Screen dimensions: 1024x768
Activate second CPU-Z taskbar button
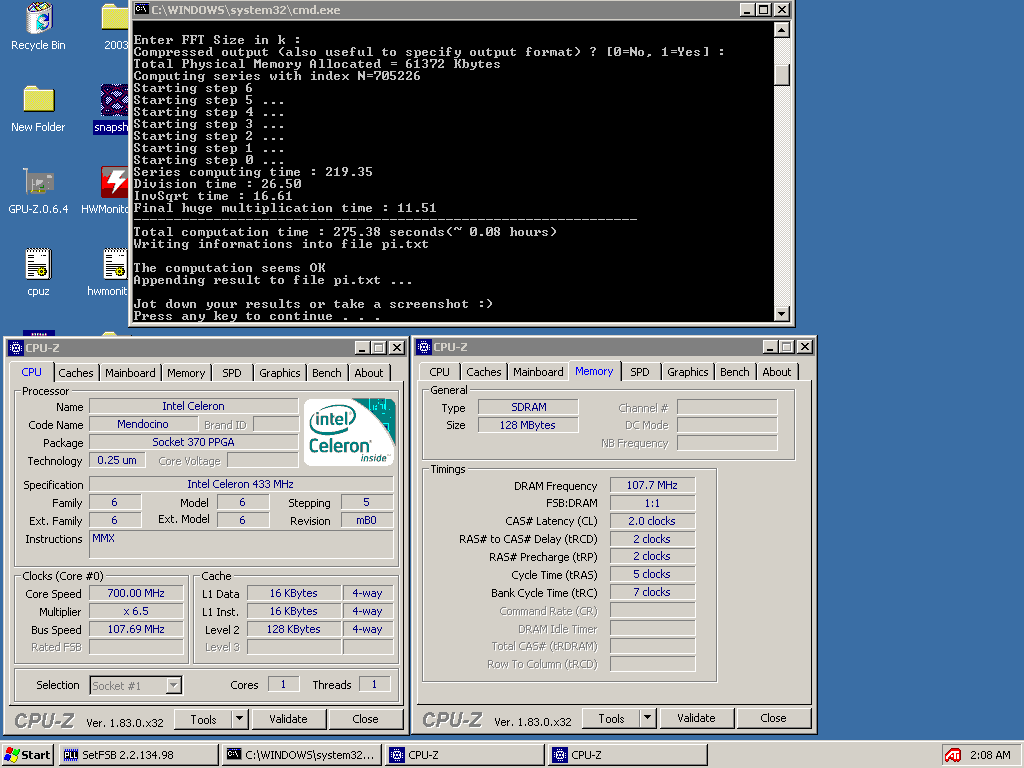(x=628, y=755)
